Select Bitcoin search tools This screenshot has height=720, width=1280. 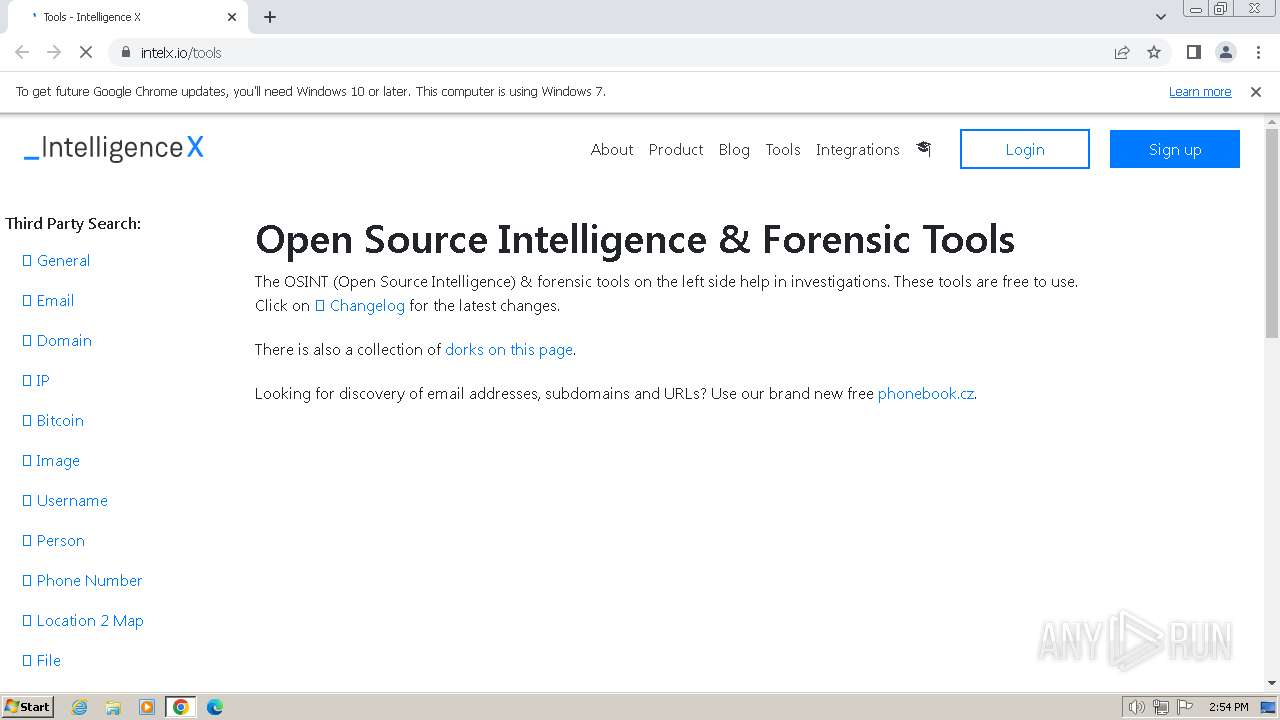pos(53,420)
